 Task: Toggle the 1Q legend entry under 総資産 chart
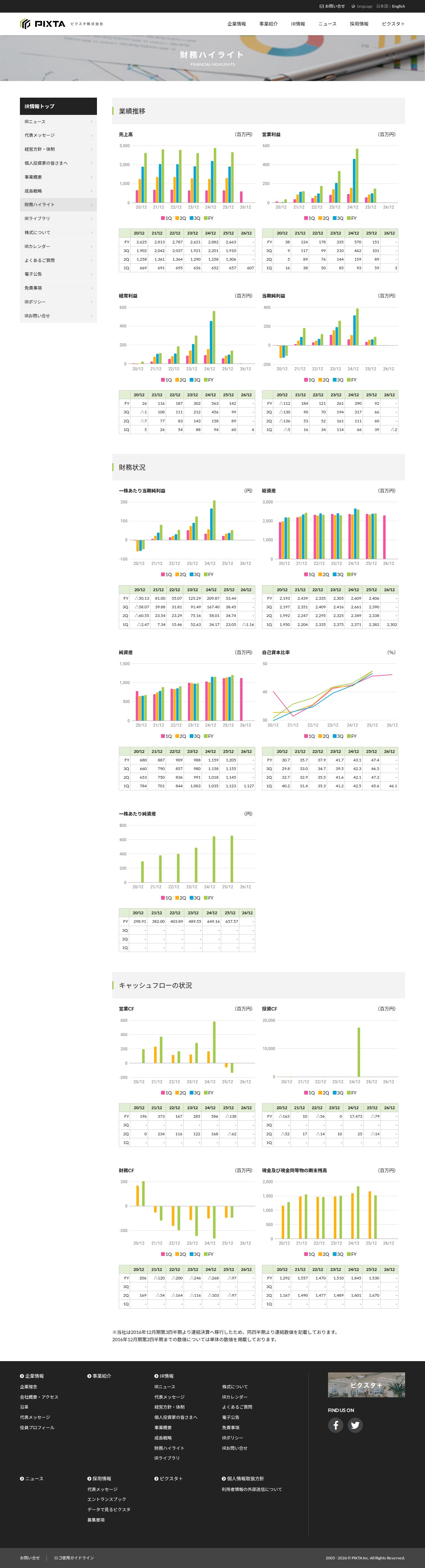tap(309, 574)
